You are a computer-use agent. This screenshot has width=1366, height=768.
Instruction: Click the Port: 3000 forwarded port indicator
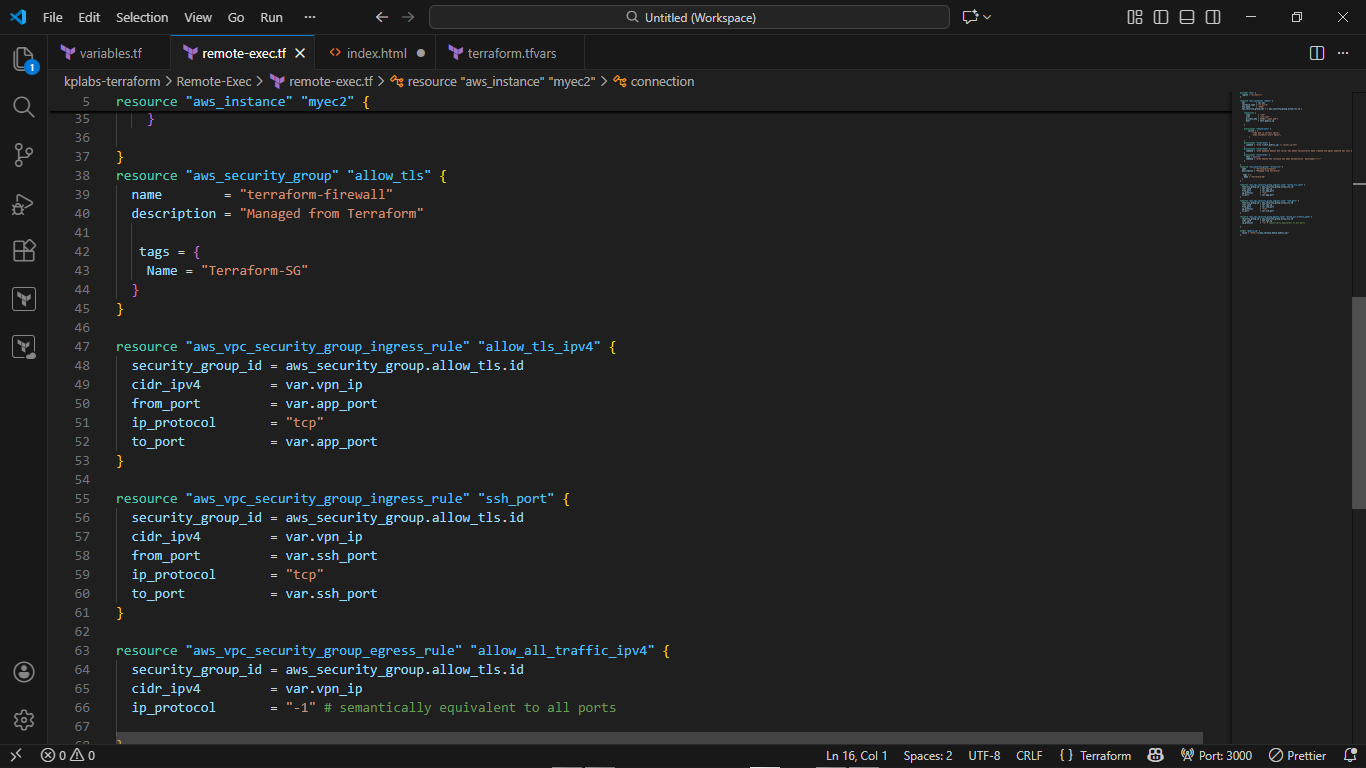1216,755
